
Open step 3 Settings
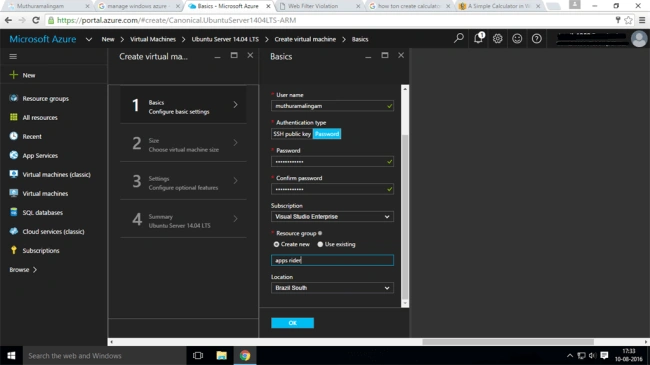click(183, 181)
